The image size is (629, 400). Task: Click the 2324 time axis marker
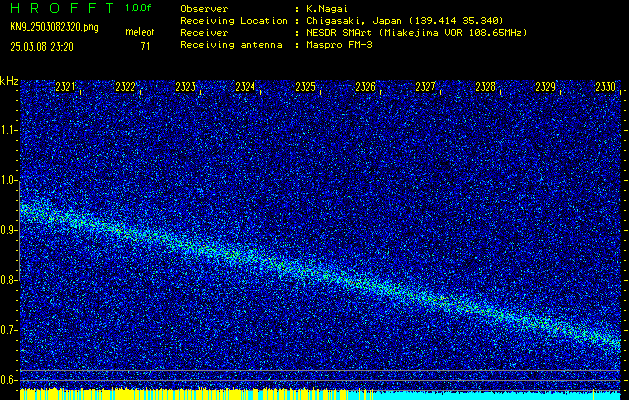[x=245, y=87]
